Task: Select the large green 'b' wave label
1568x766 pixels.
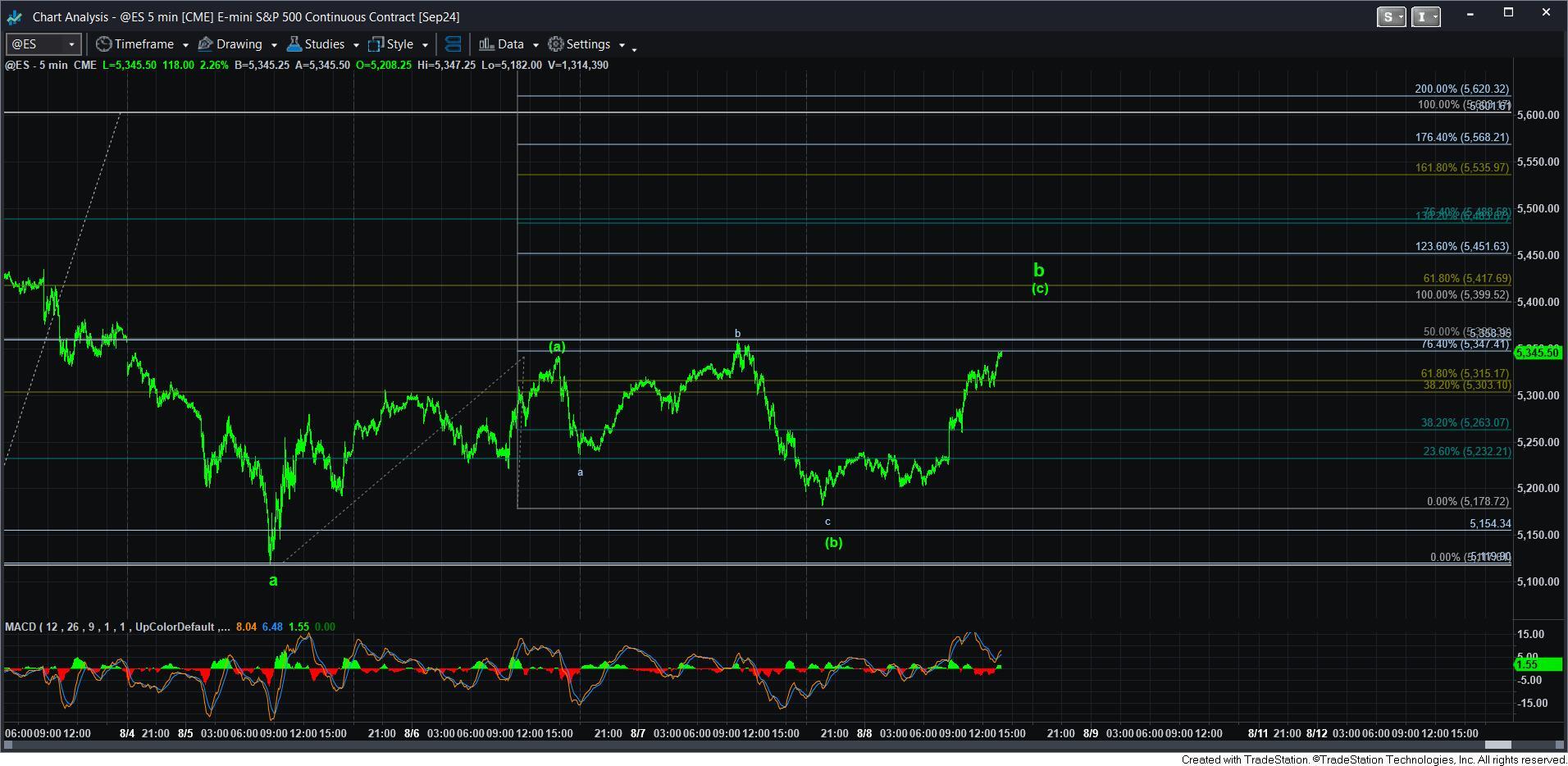Action: click(1039, 270)
